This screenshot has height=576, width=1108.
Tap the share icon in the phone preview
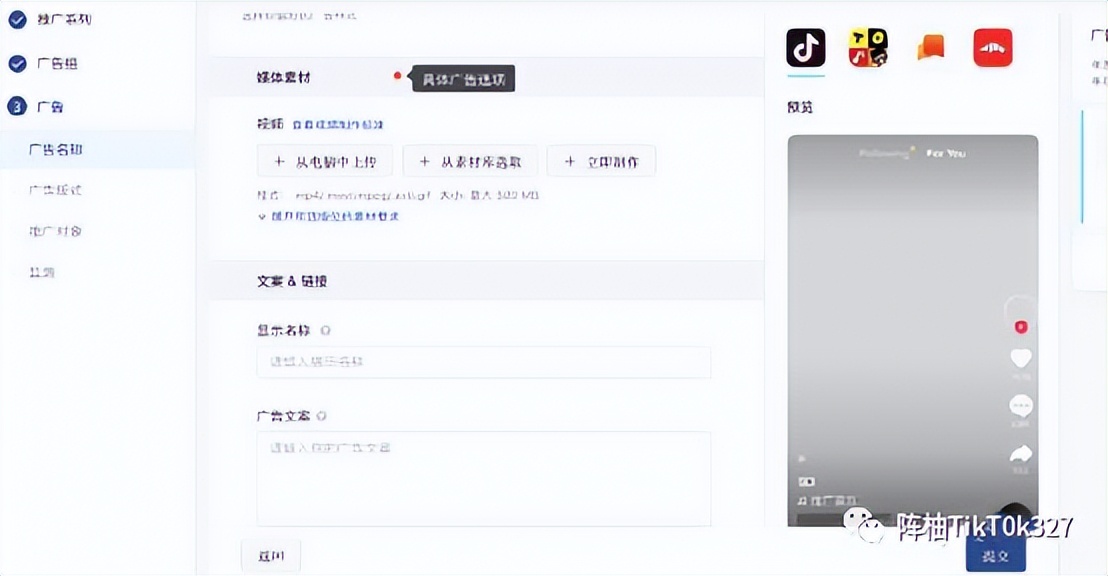pyautogui.click(x=1020, y=453)
